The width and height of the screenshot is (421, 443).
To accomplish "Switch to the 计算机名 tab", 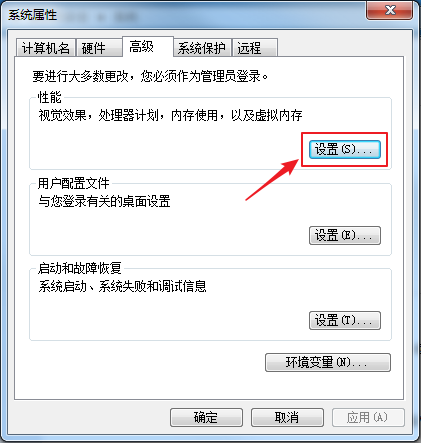I will point(46,48).
